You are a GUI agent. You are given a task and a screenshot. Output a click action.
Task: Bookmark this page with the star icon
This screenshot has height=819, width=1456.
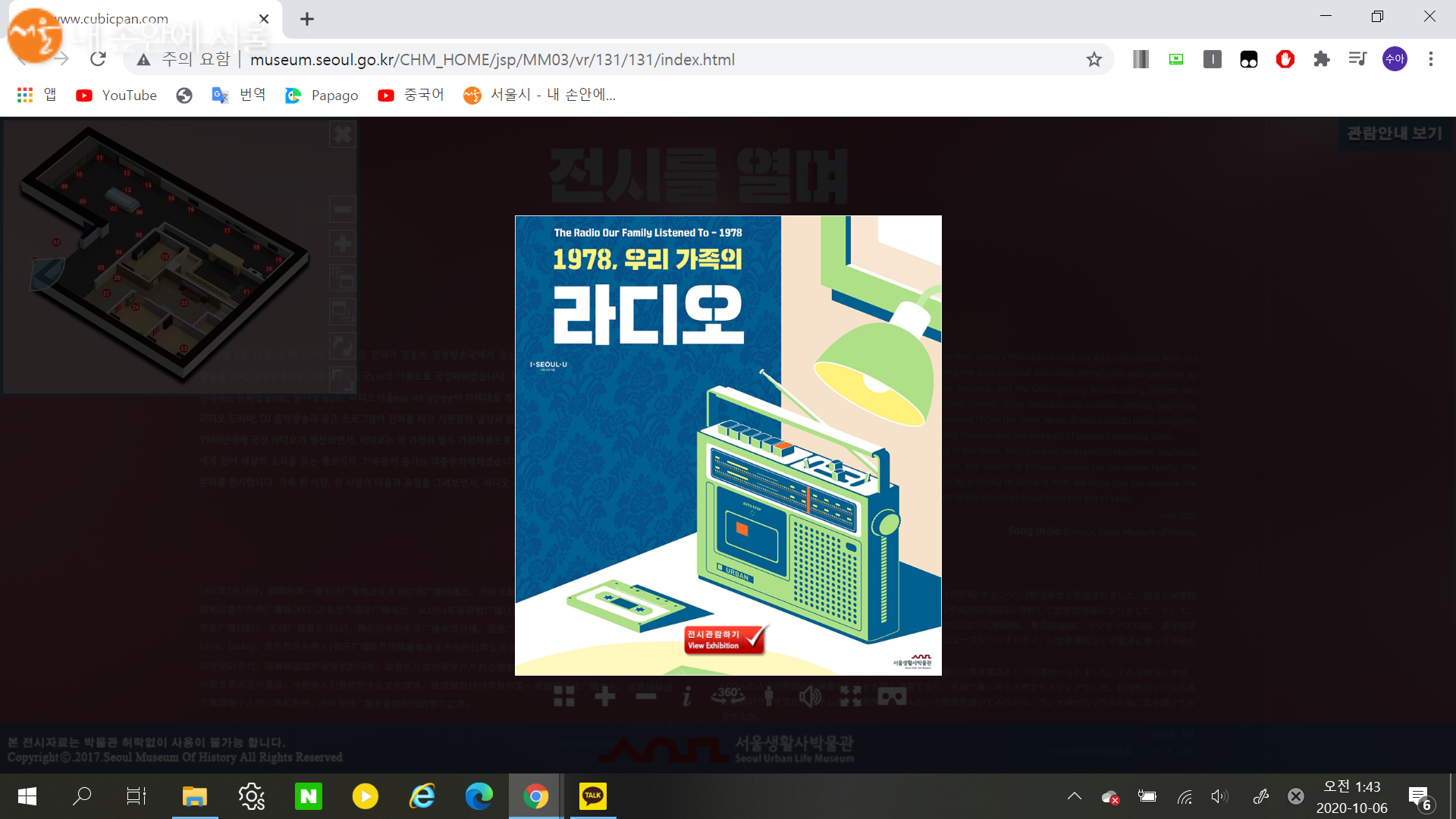tap(1094, 59)
